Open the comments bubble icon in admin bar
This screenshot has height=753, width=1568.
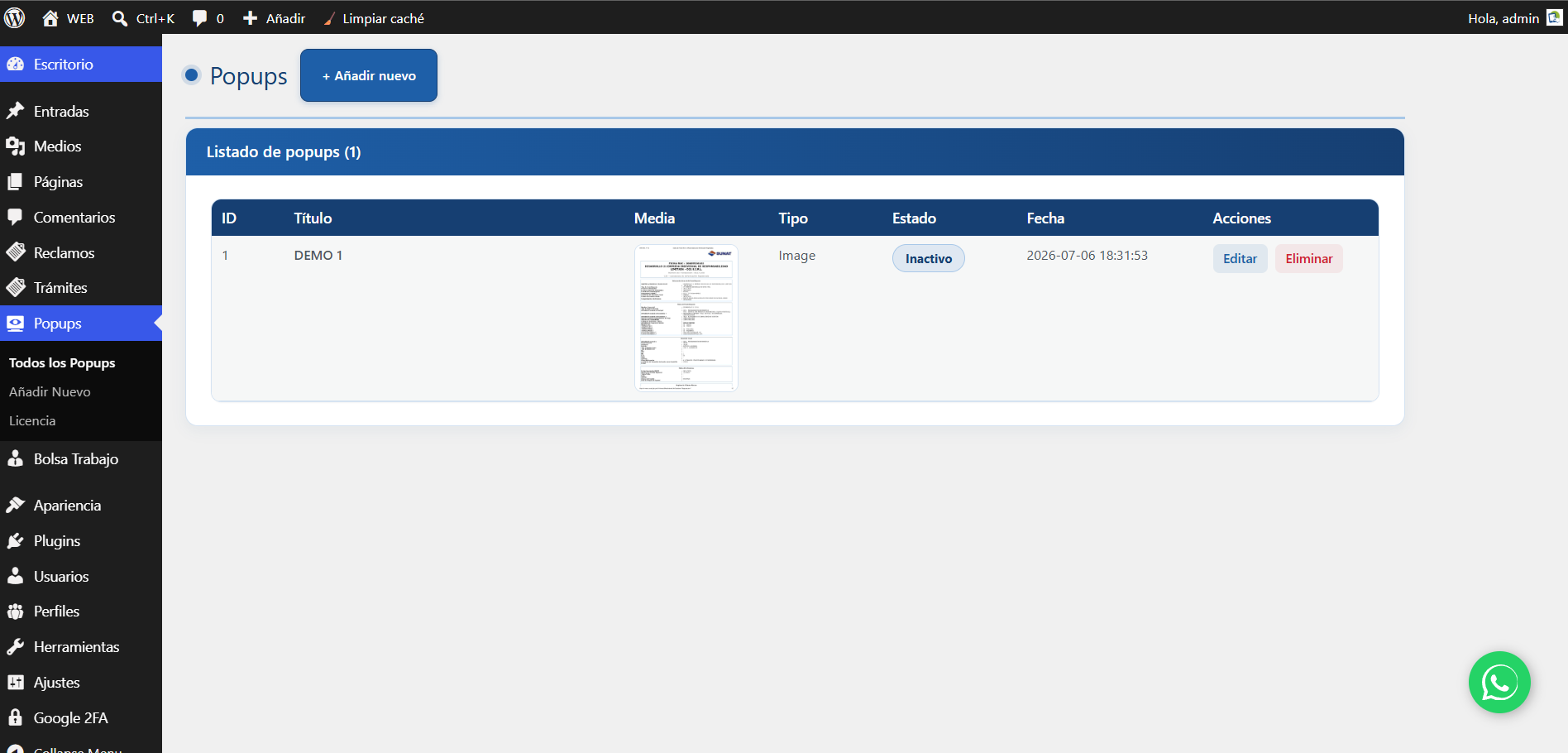click(199, 18)
